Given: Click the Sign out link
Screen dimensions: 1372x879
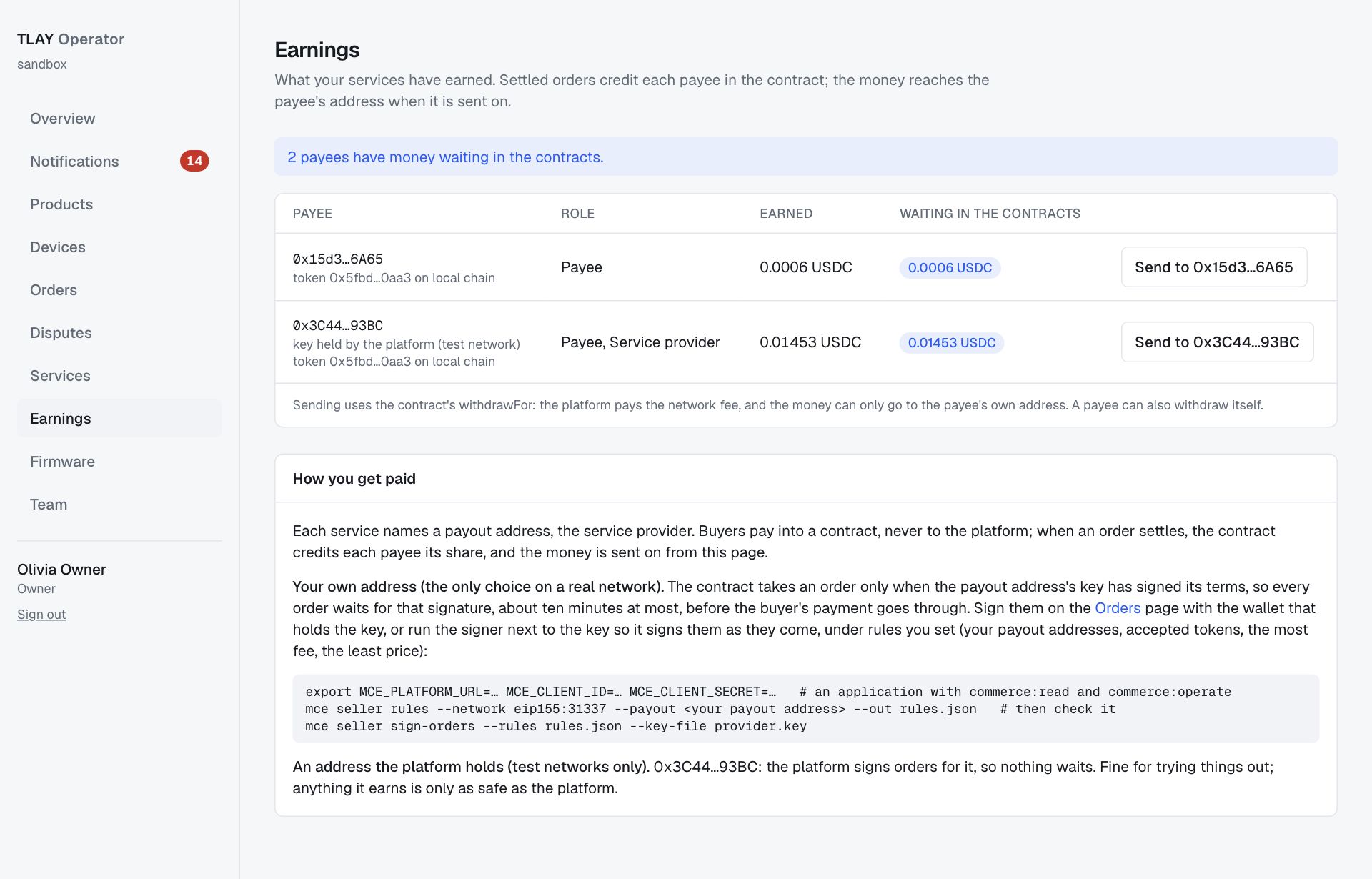Looking at the screenshot, I should (x=41, y=615).
